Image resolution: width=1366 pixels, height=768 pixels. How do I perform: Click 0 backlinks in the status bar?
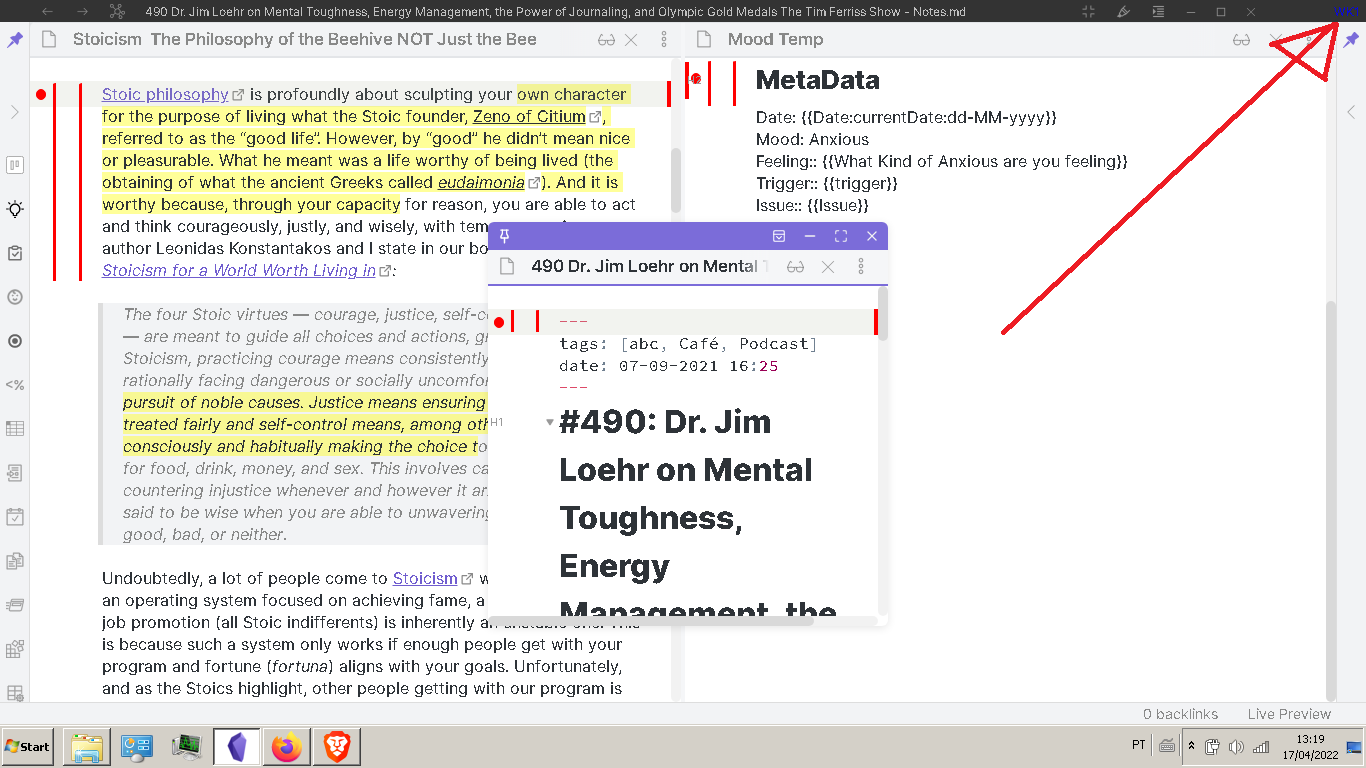[x=1180, y=713]
